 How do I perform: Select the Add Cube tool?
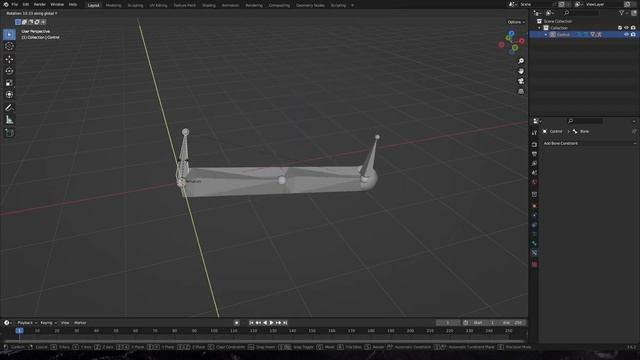click(x=9, y=133)
